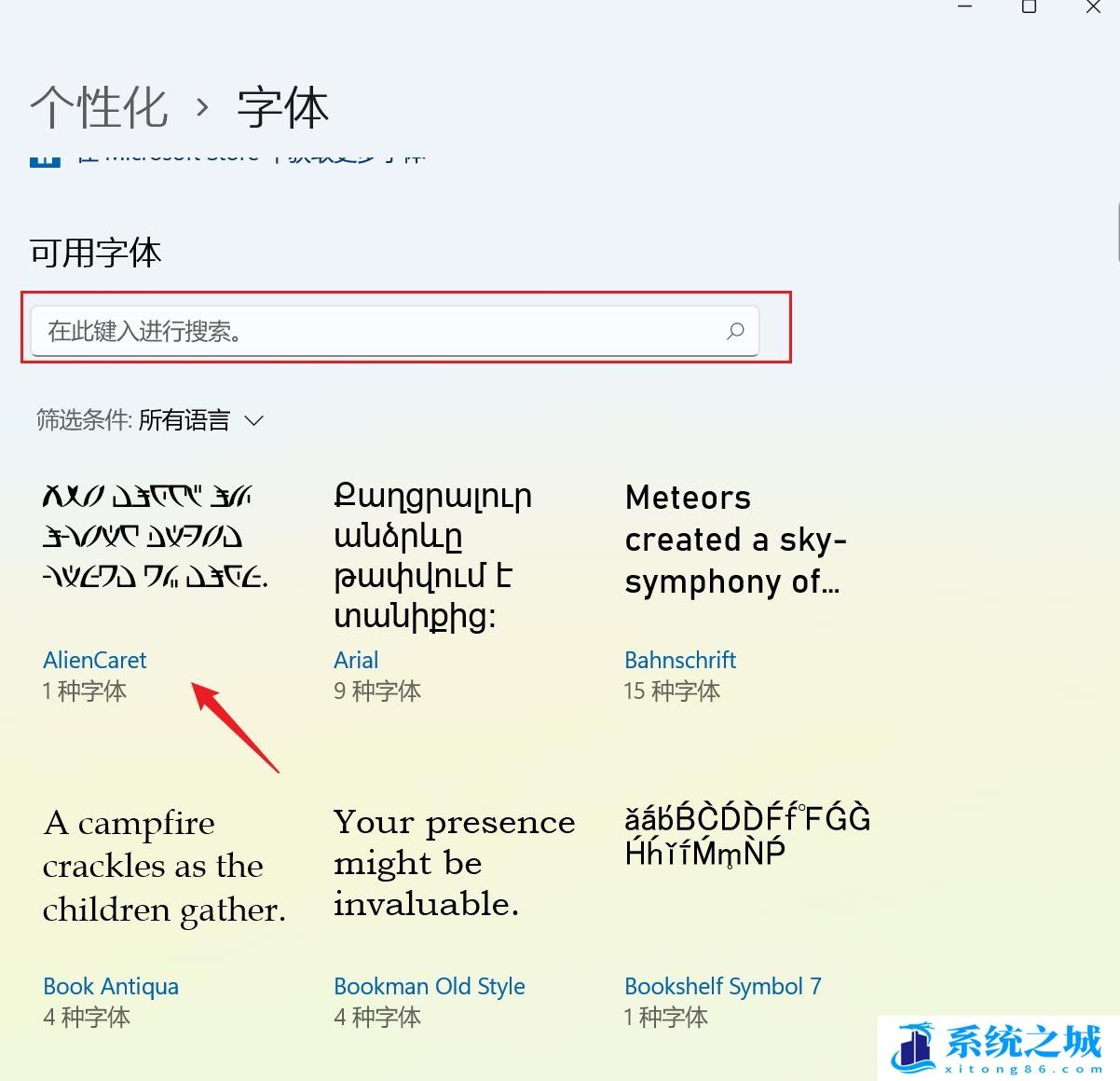Open the 所有语言 filter dropdown
The image size is (1120, 1081).
[200, 421]
